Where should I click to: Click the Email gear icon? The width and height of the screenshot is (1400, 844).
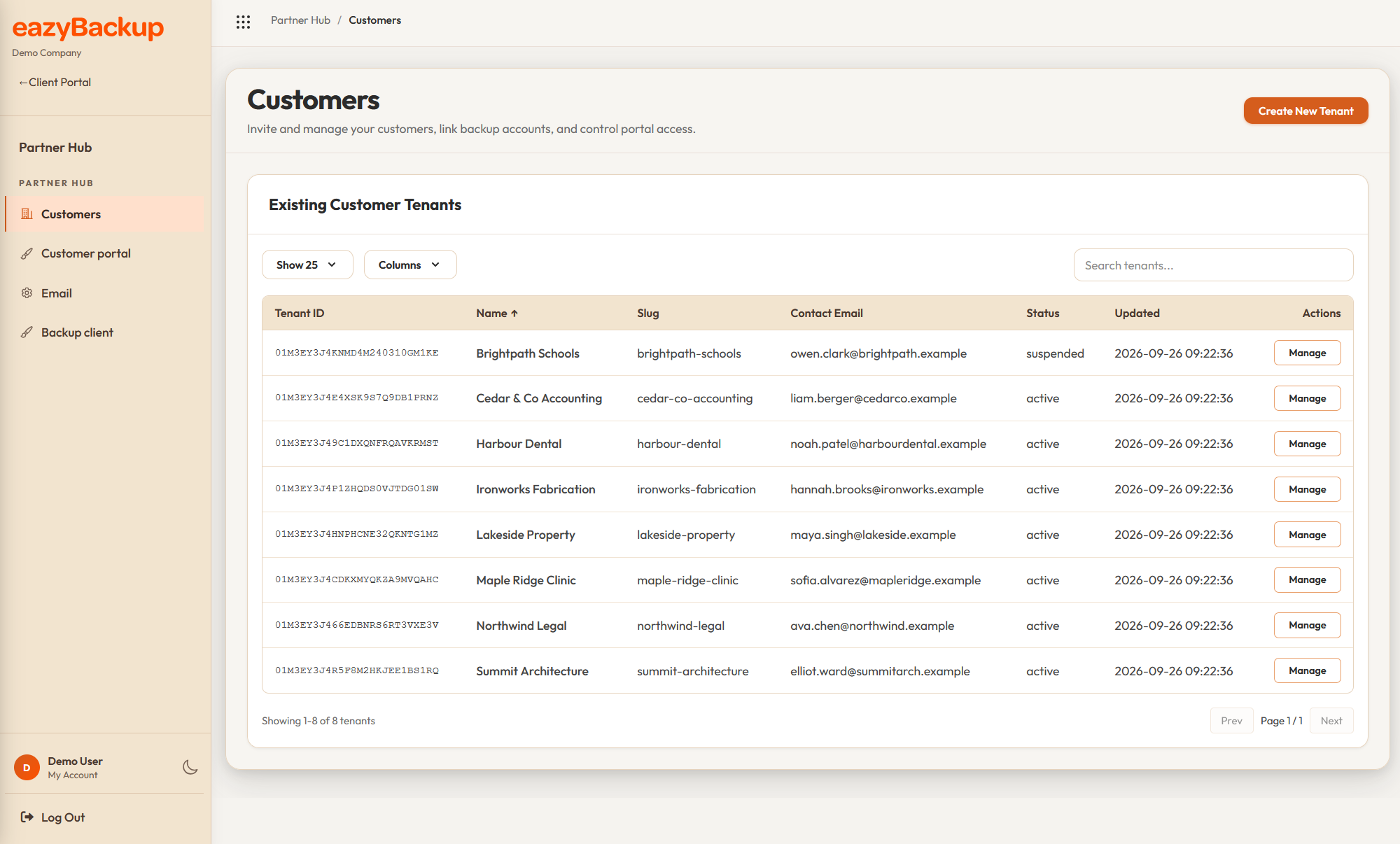27,293
